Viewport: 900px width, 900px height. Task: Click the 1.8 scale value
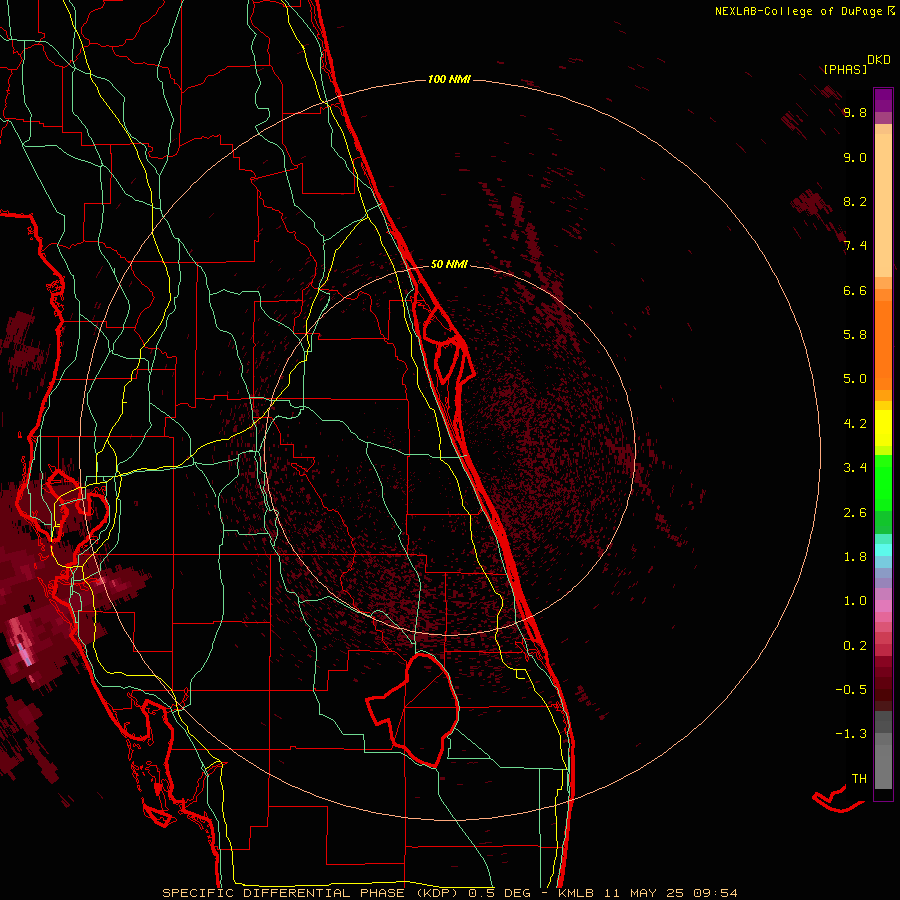tap(855, 557)
